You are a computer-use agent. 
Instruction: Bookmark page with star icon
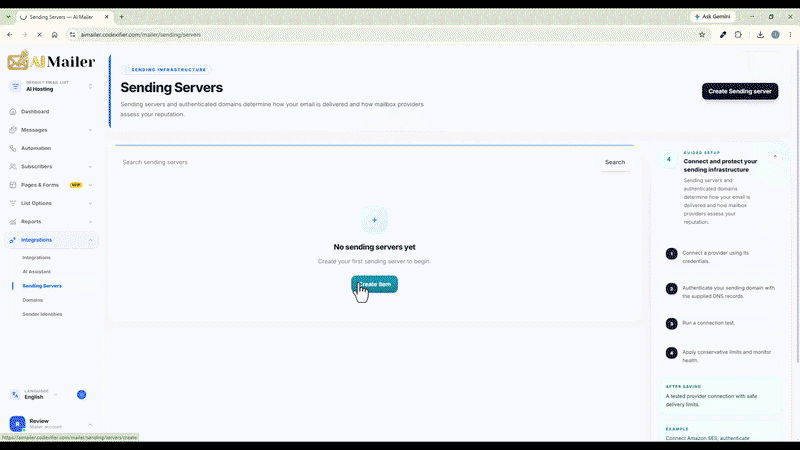pyautogui.click(x=702, y=35)
